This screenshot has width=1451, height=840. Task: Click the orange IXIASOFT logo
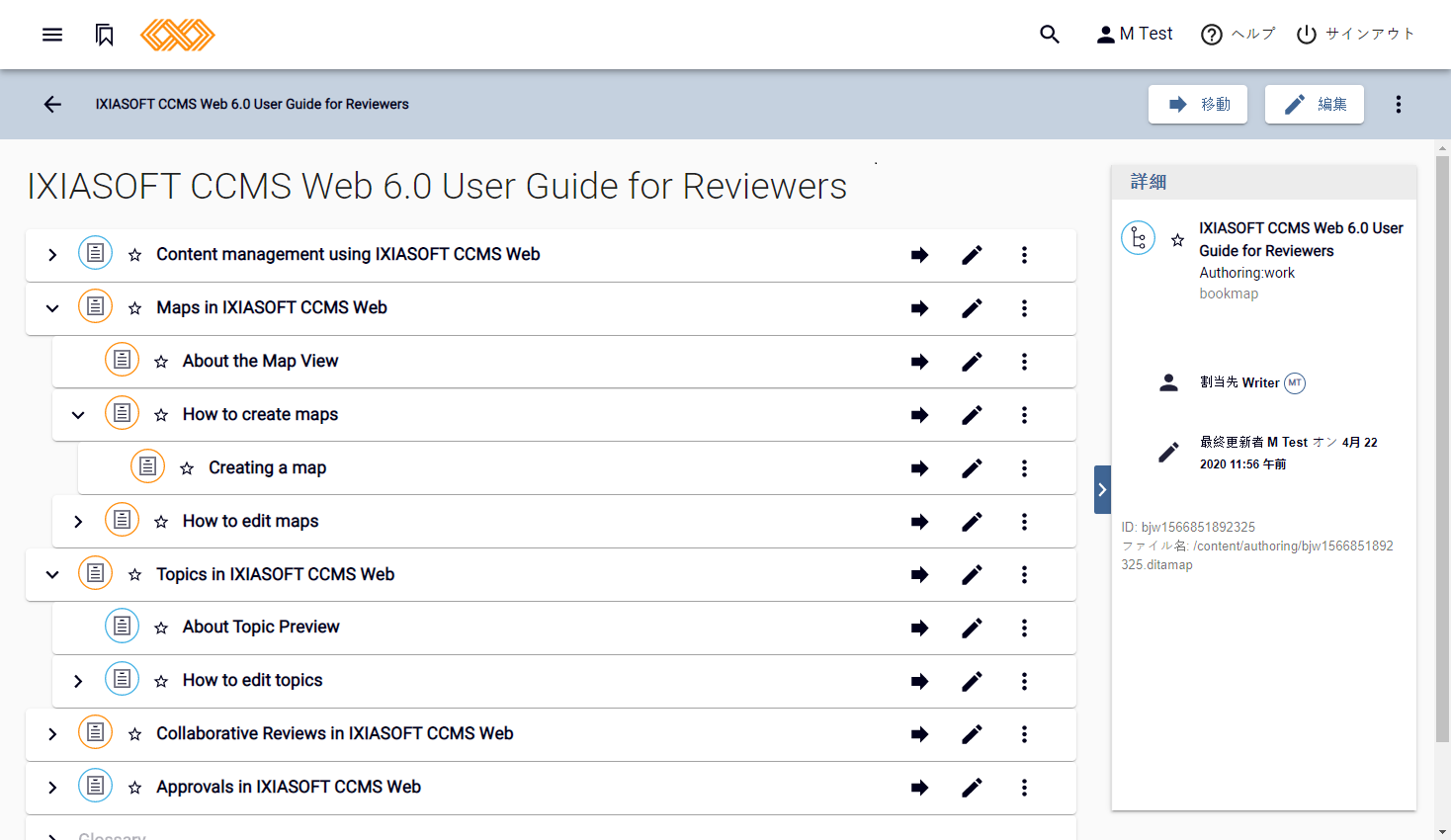click(178, 35)
